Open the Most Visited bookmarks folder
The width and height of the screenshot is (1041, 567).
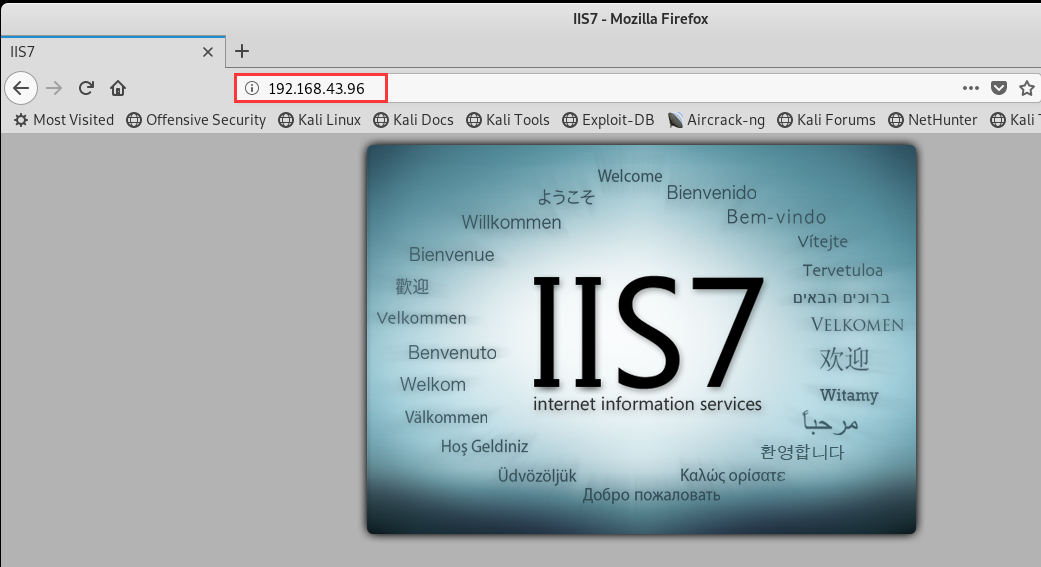(64, 120)
